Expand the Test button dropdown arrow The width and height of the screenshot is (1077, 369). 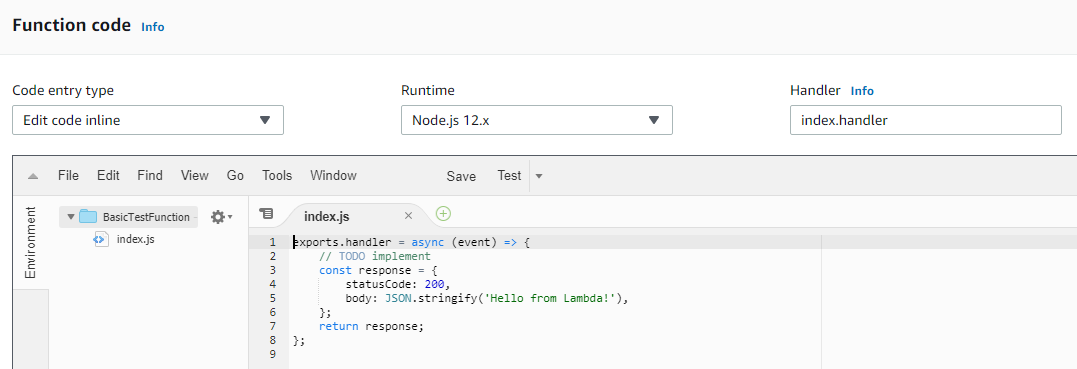(x=539, y=176)
